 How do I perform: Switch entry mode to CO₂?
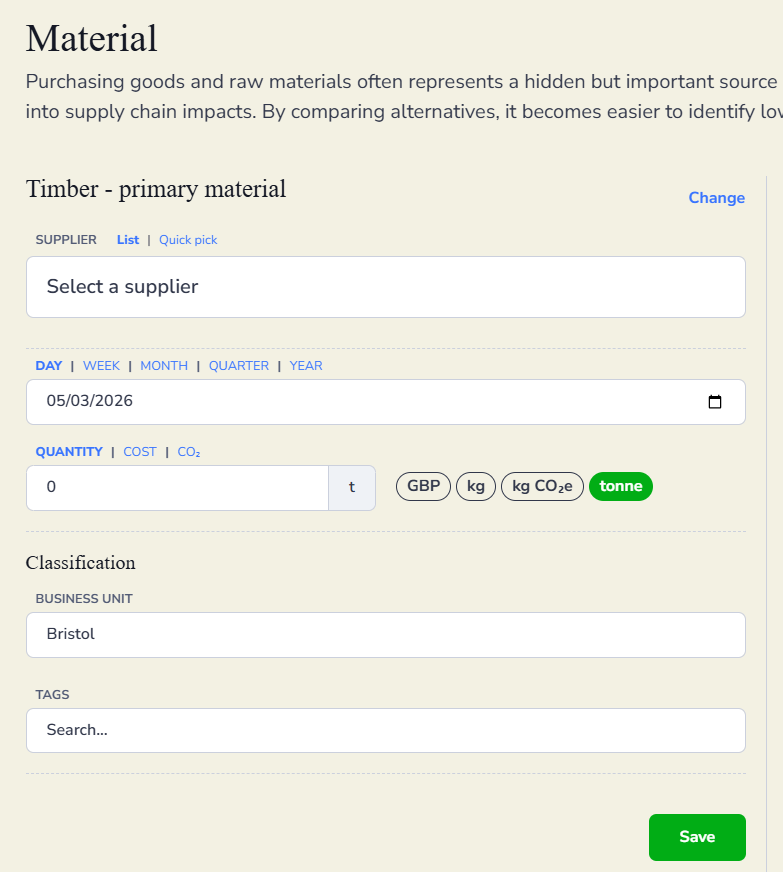189,452
